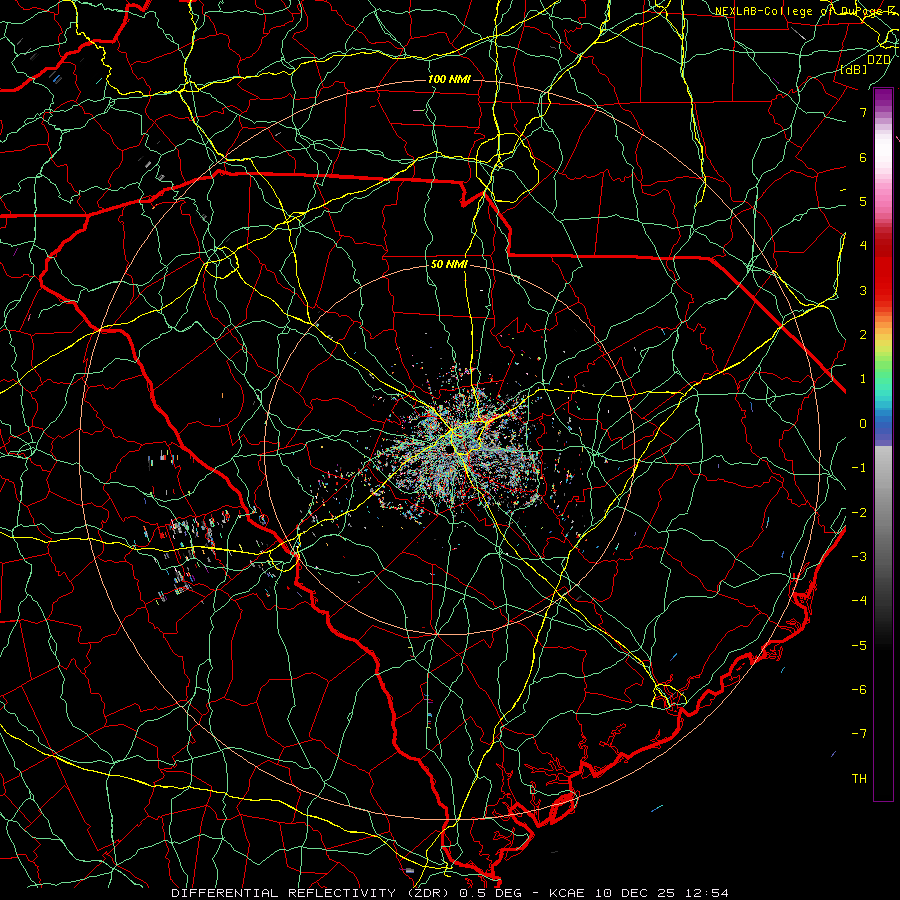Click the 5 value on the color scale
Image resolution: width=900 pixels, height=900 pixels.
pyautogui.click(x=863, y=201)
